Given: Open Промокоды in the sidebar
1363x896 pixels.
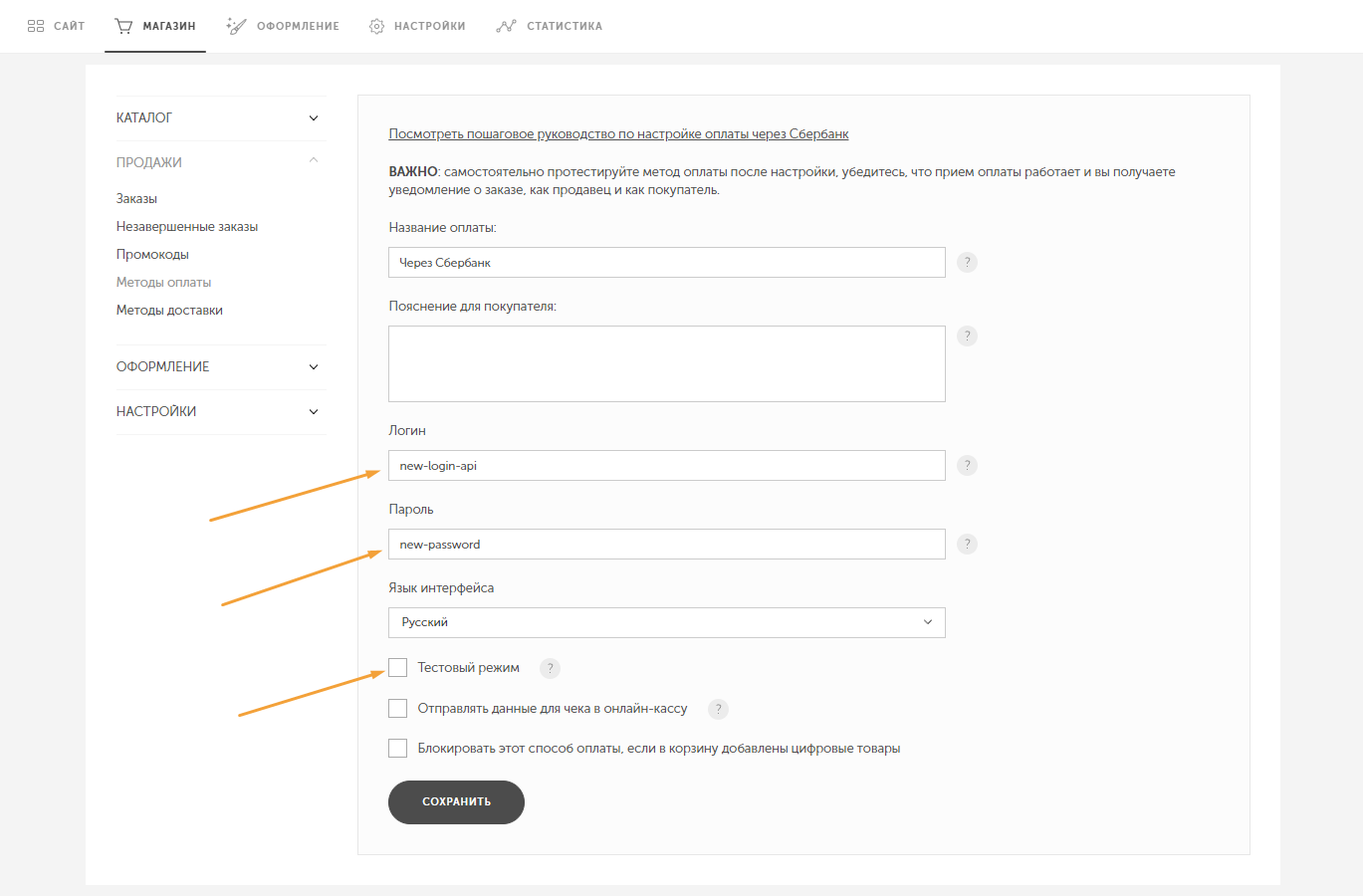Looking at the screenshot, I should 152,254.
